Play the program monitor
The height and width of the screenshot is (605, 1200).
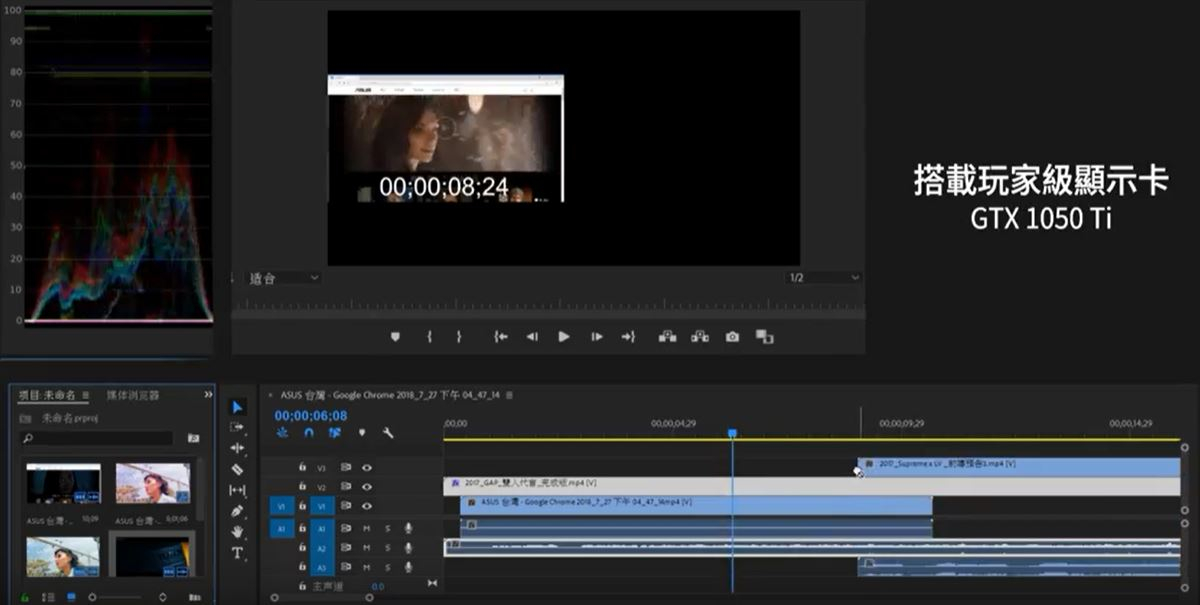[x=564, y=337]
